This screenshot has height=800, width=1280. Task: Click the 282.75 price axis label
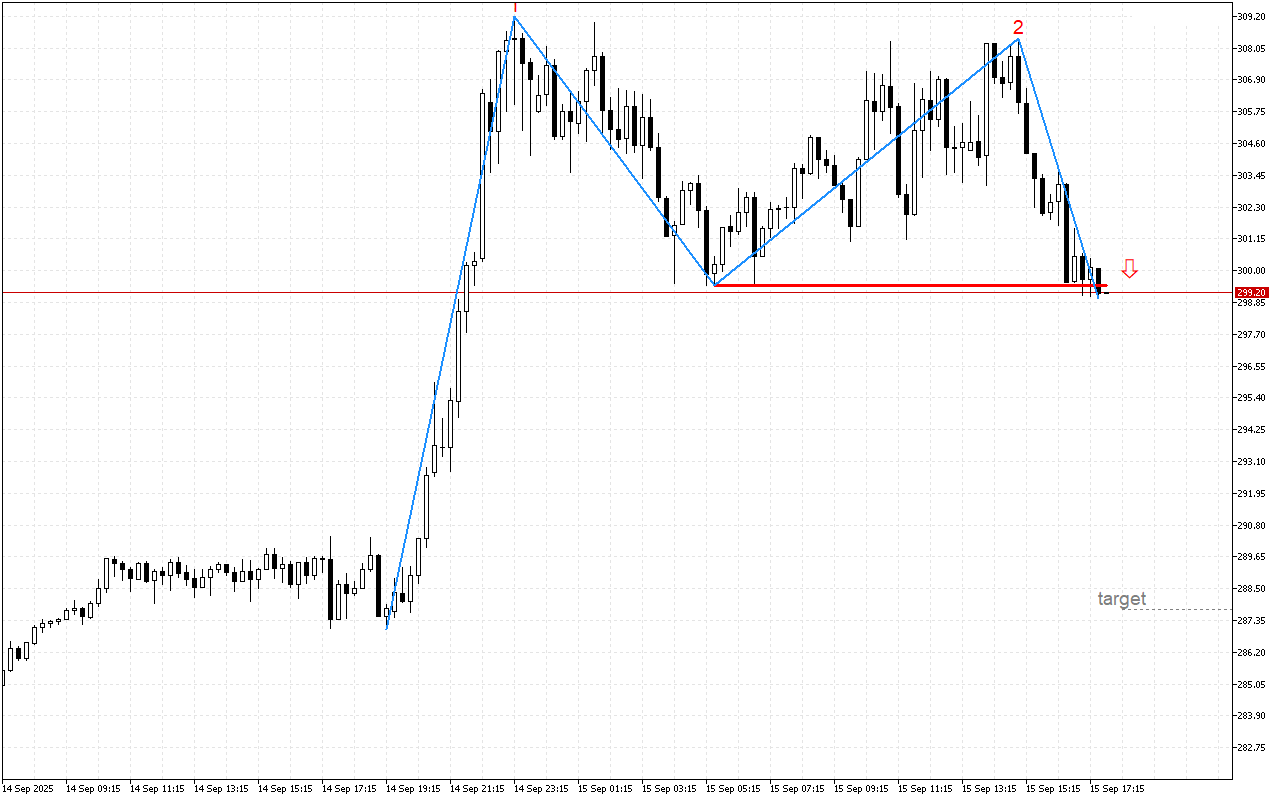[x=1251, y=748]
